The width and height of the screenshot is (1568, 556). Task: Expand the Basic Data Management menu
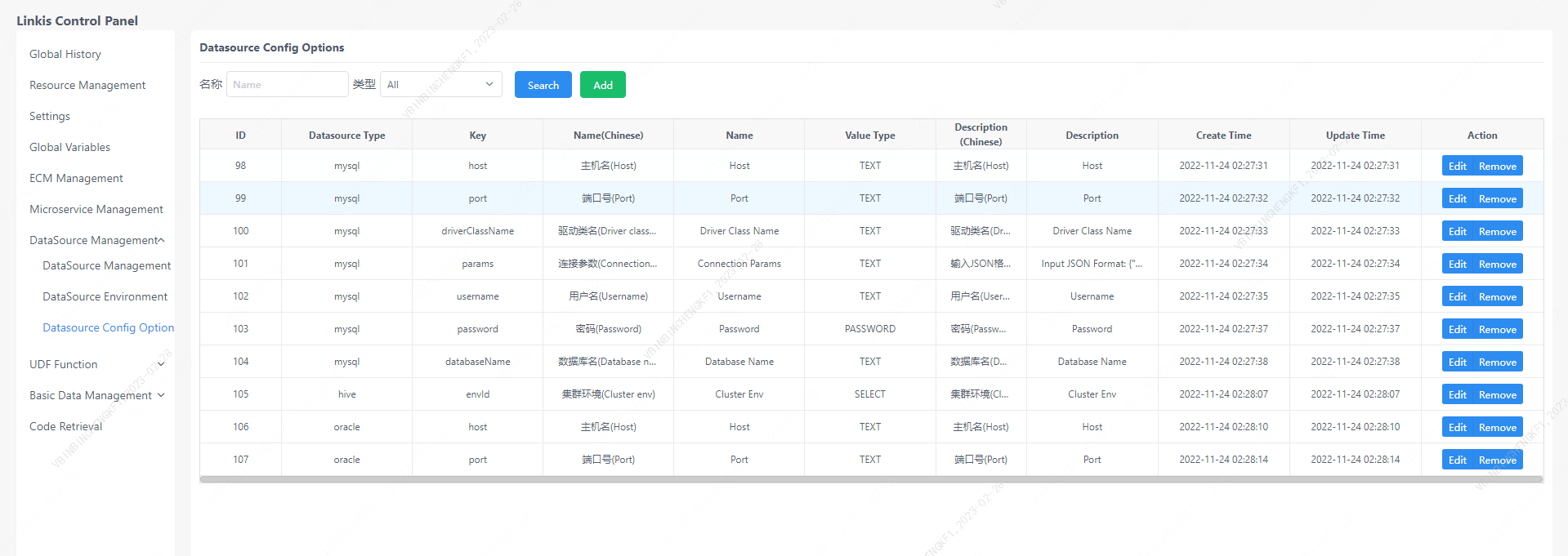[161, 395]
